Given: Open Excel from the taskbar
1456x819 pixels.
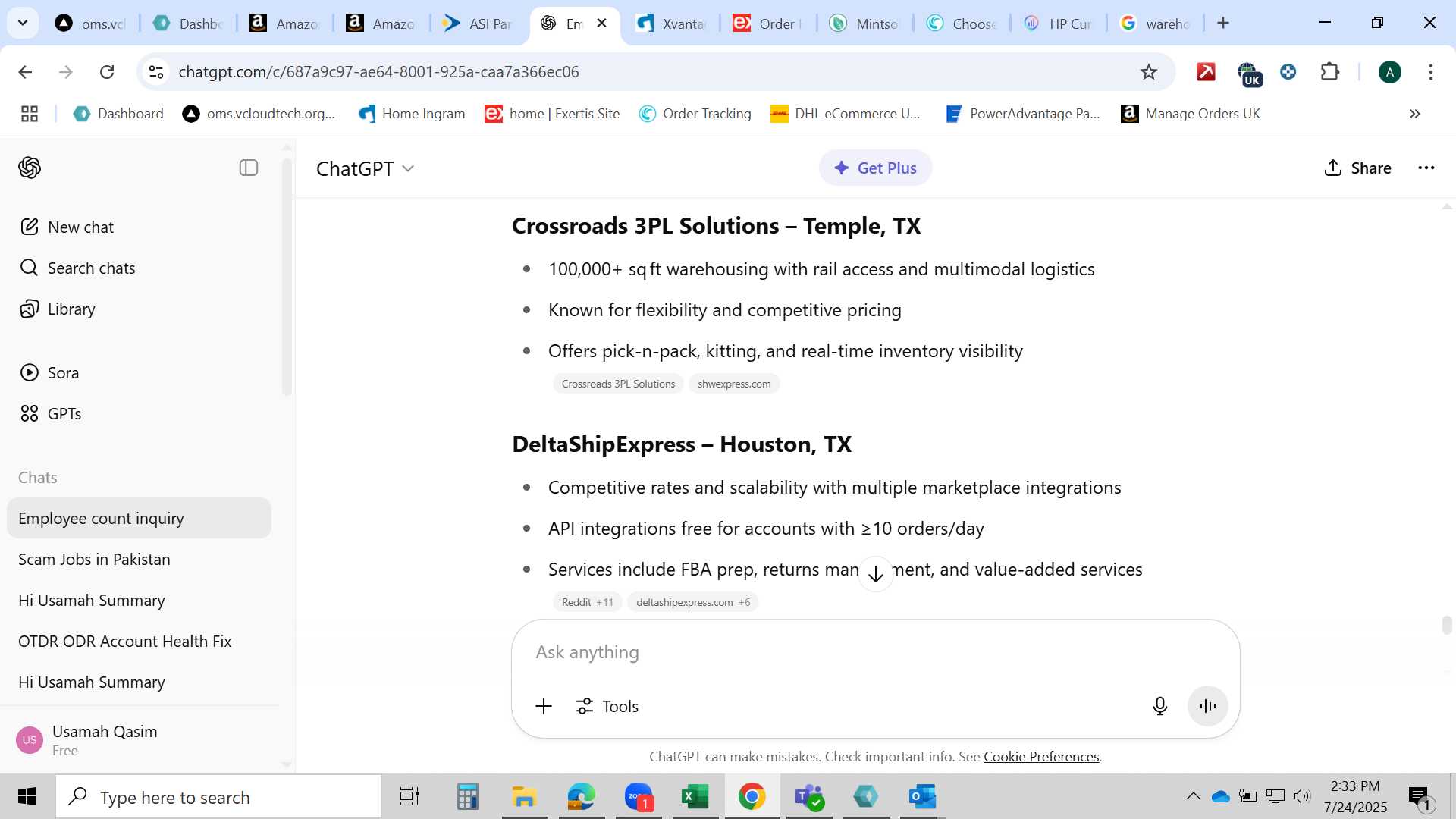Looking at the screenshot, I should click(695, 797).
